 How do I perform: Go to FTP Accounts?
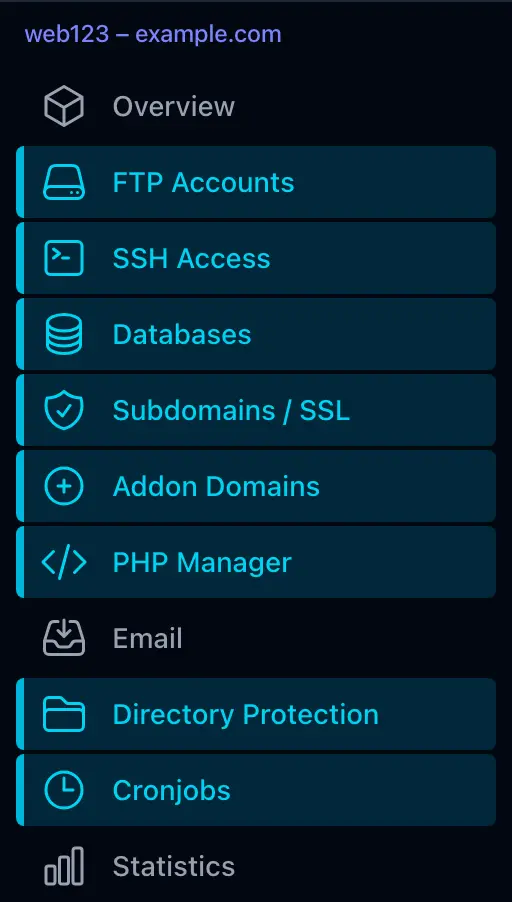click(x=256, y=182)
